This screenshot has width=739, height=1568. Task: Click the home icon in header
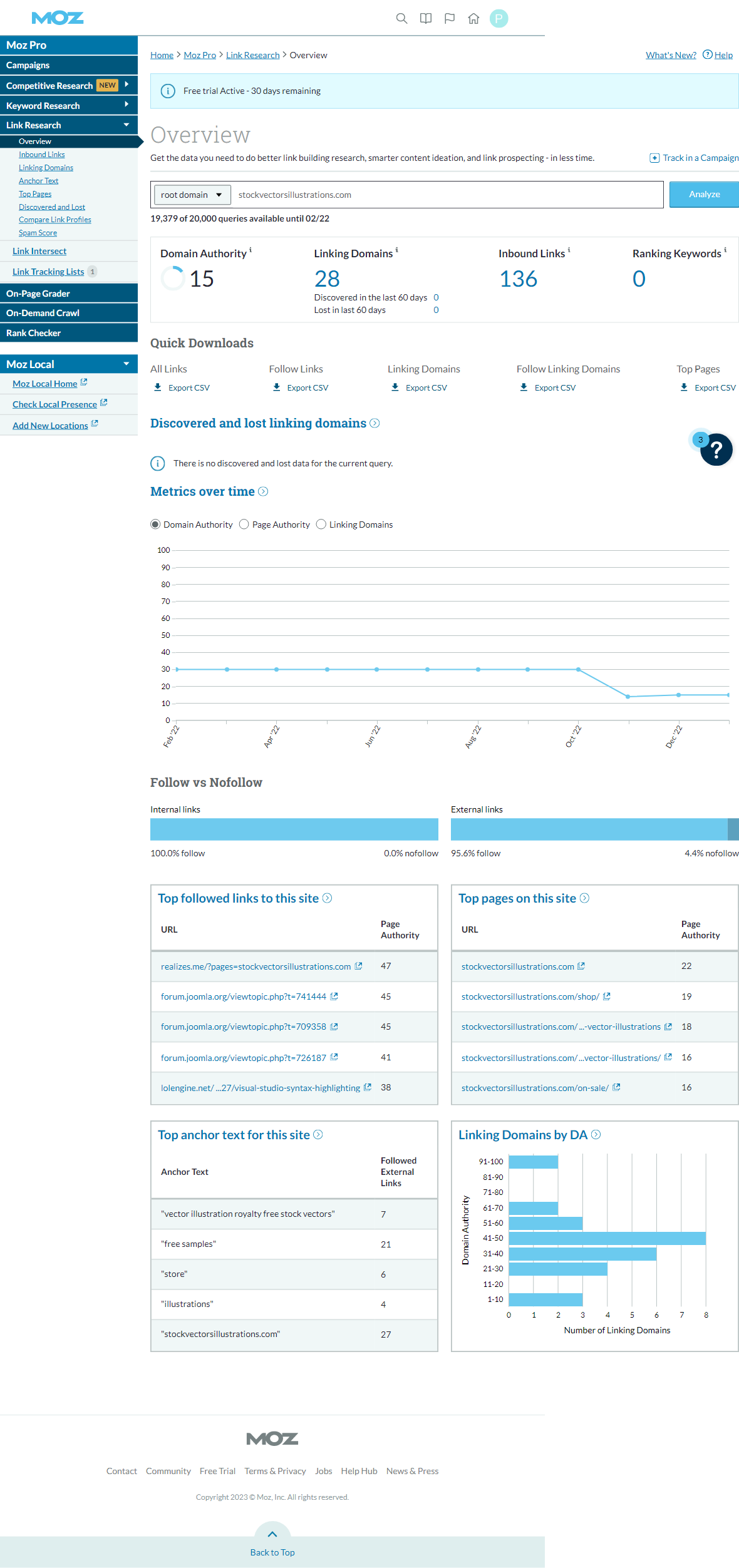(x=473, y=19)
